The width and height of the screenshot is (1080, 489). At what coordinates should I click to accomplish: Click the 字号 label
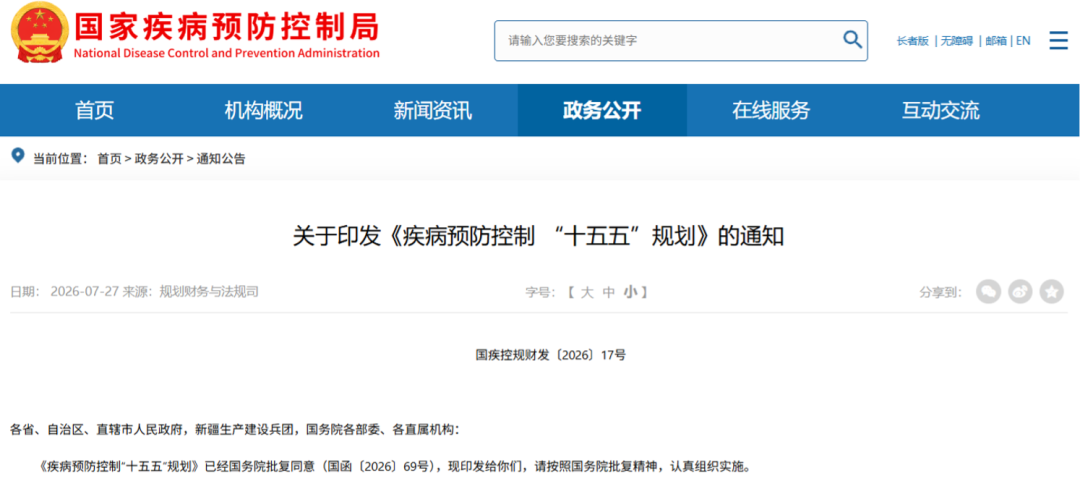point(541,292)
